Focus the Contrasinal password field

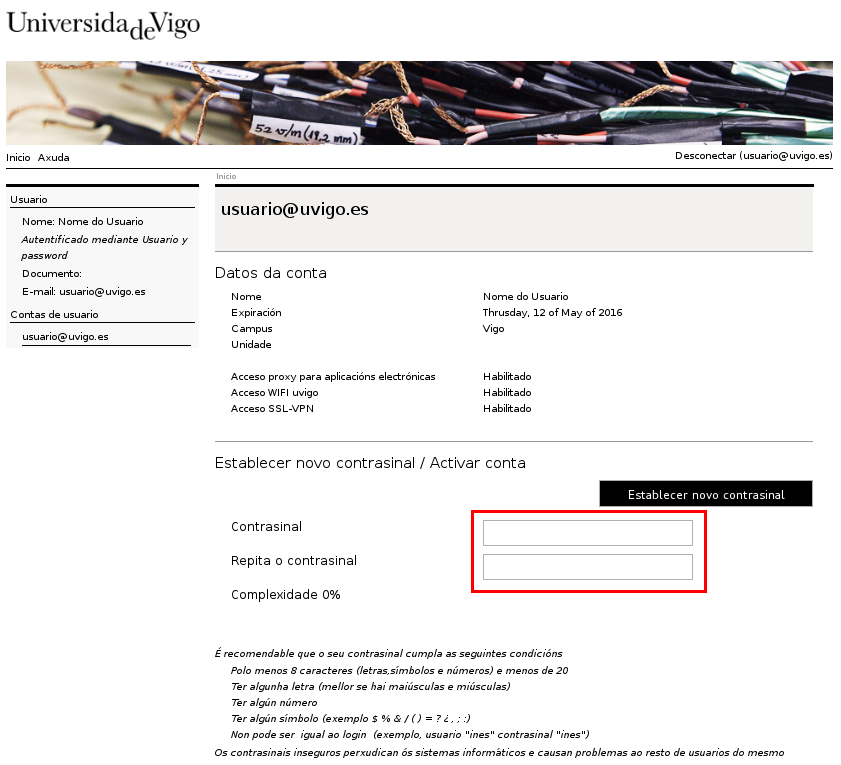(587, 533)
